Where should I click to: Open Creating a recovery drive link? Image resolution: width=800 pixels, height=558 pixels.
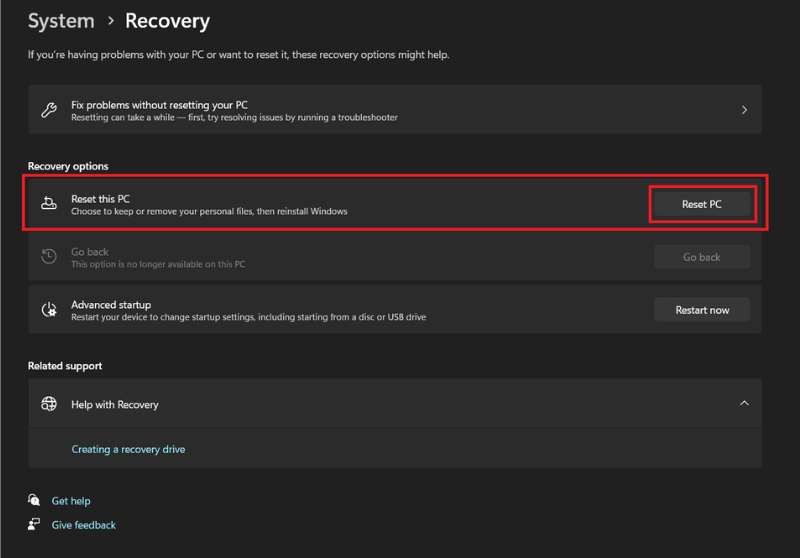128,449
